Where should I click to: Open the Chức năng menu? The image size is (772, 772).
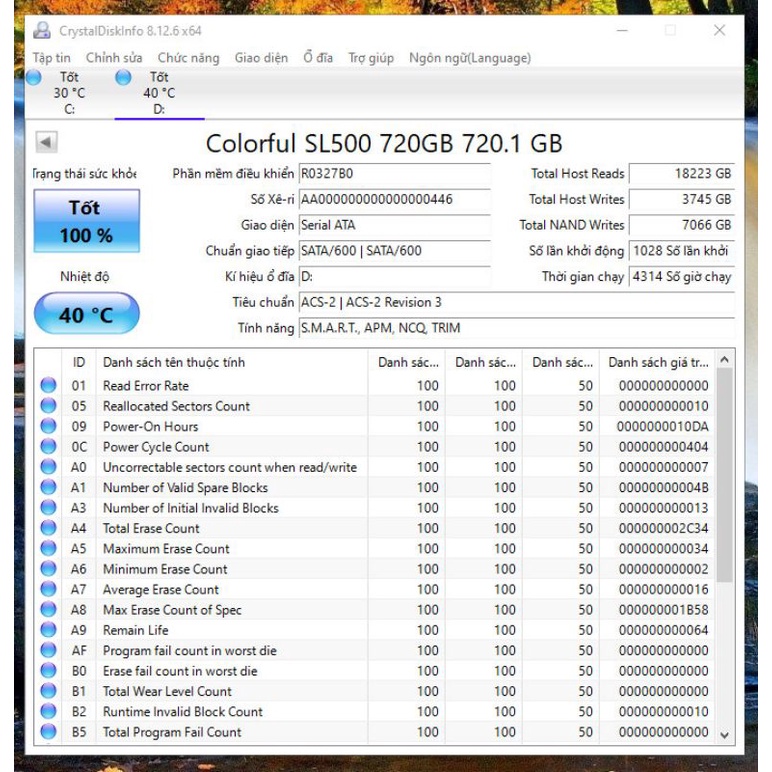189,58
